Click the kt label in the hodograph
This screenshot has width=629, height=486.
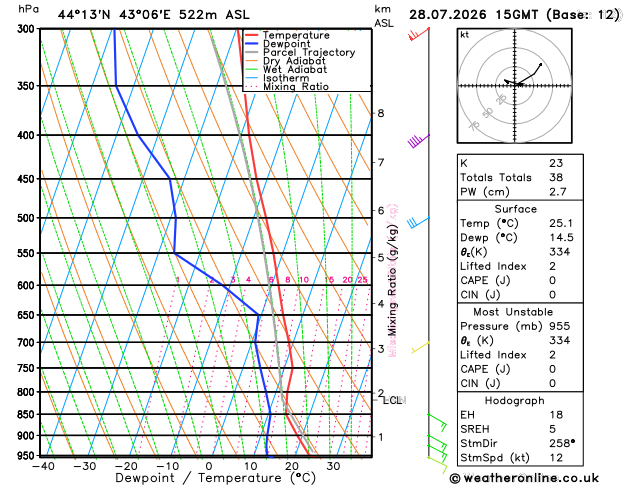[465, 35]
